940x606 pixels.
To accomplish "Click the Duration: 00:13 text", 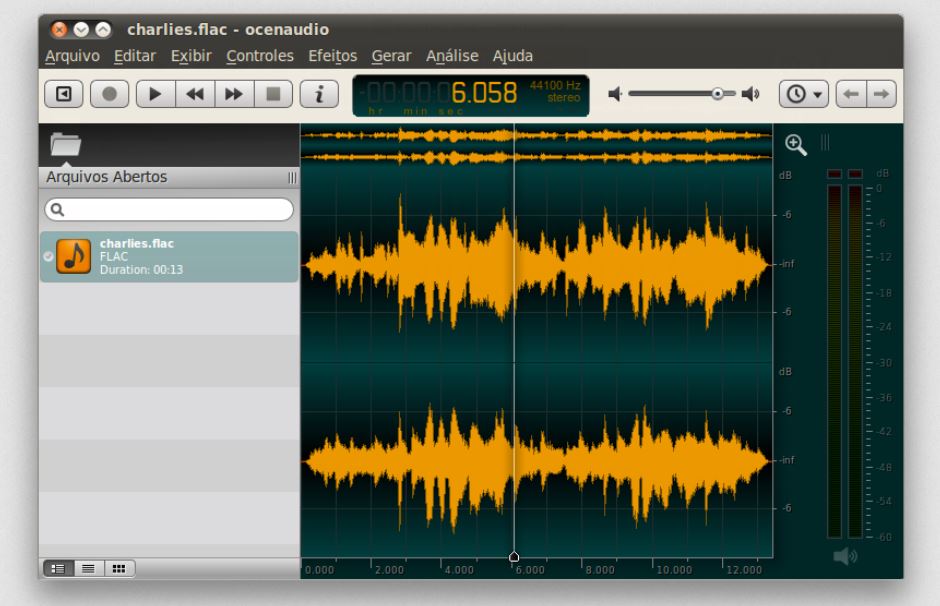I will pyautogui.click(x=141, y=270).
